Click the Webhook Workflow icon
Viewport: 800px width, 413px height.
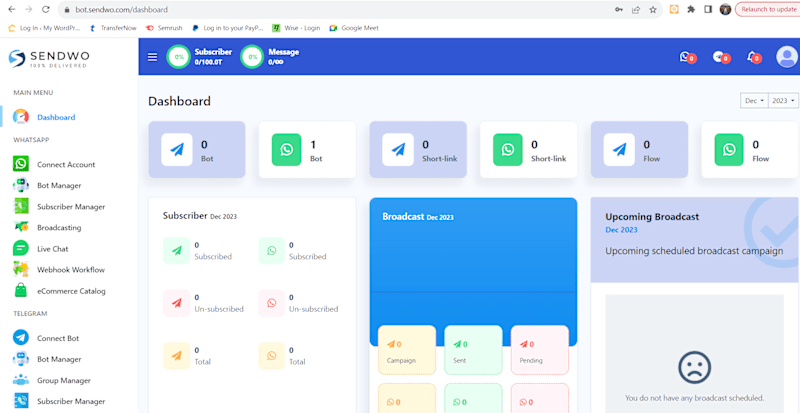pyautogui.click(x=21, y=270)
